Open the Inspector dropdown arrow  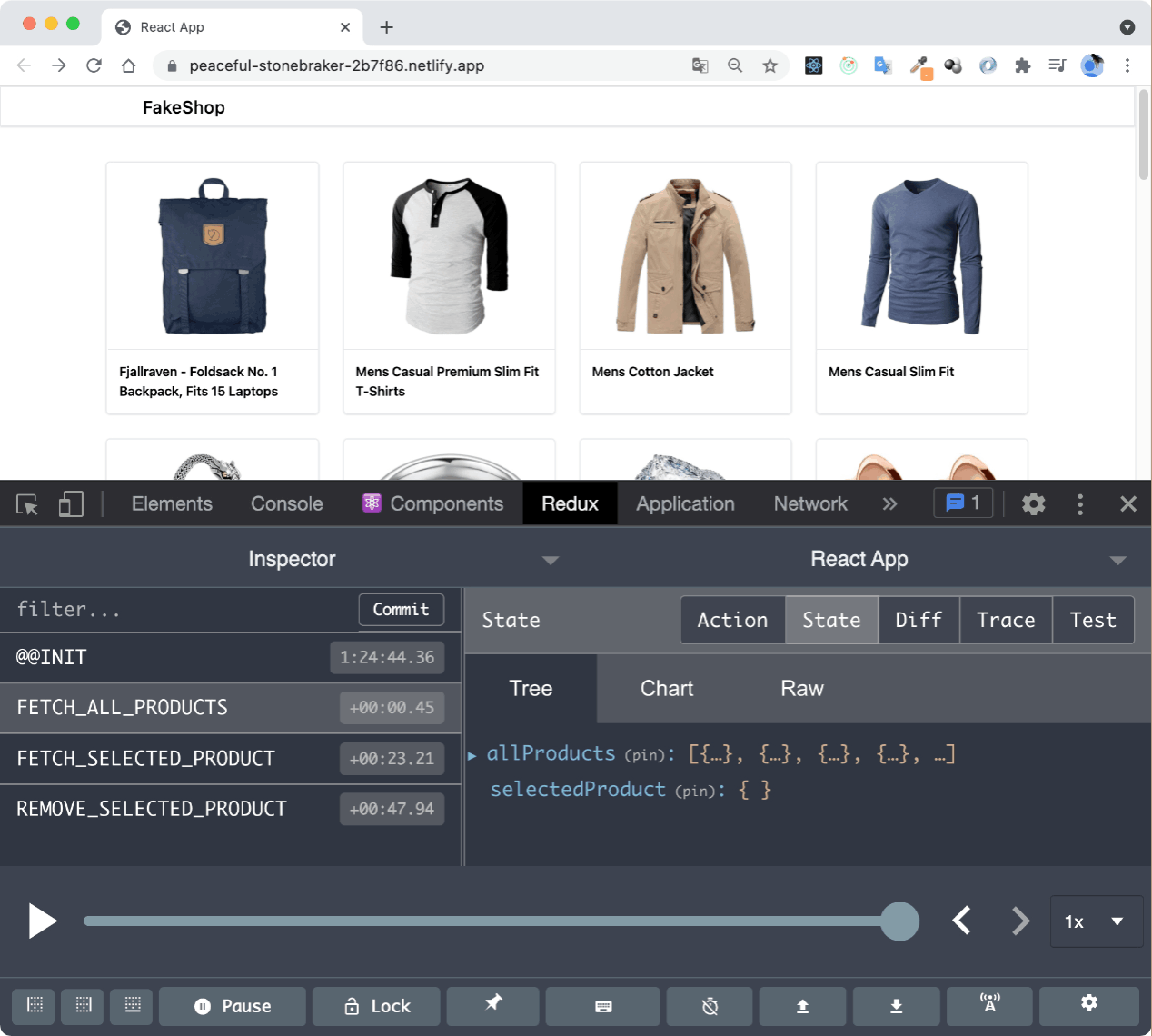tap(550, 561)
